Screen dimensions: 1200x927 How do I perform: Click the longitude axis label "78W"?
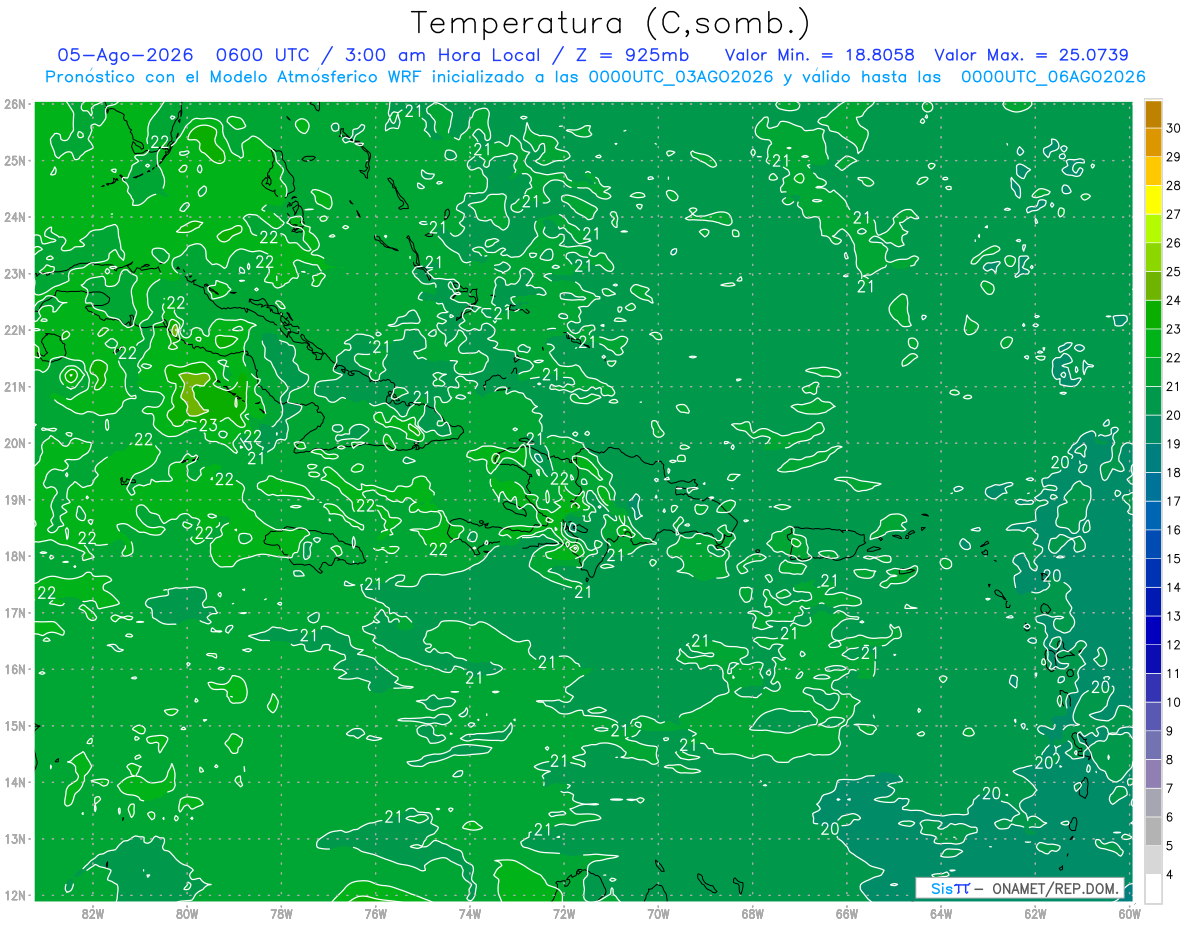(281, 913)
